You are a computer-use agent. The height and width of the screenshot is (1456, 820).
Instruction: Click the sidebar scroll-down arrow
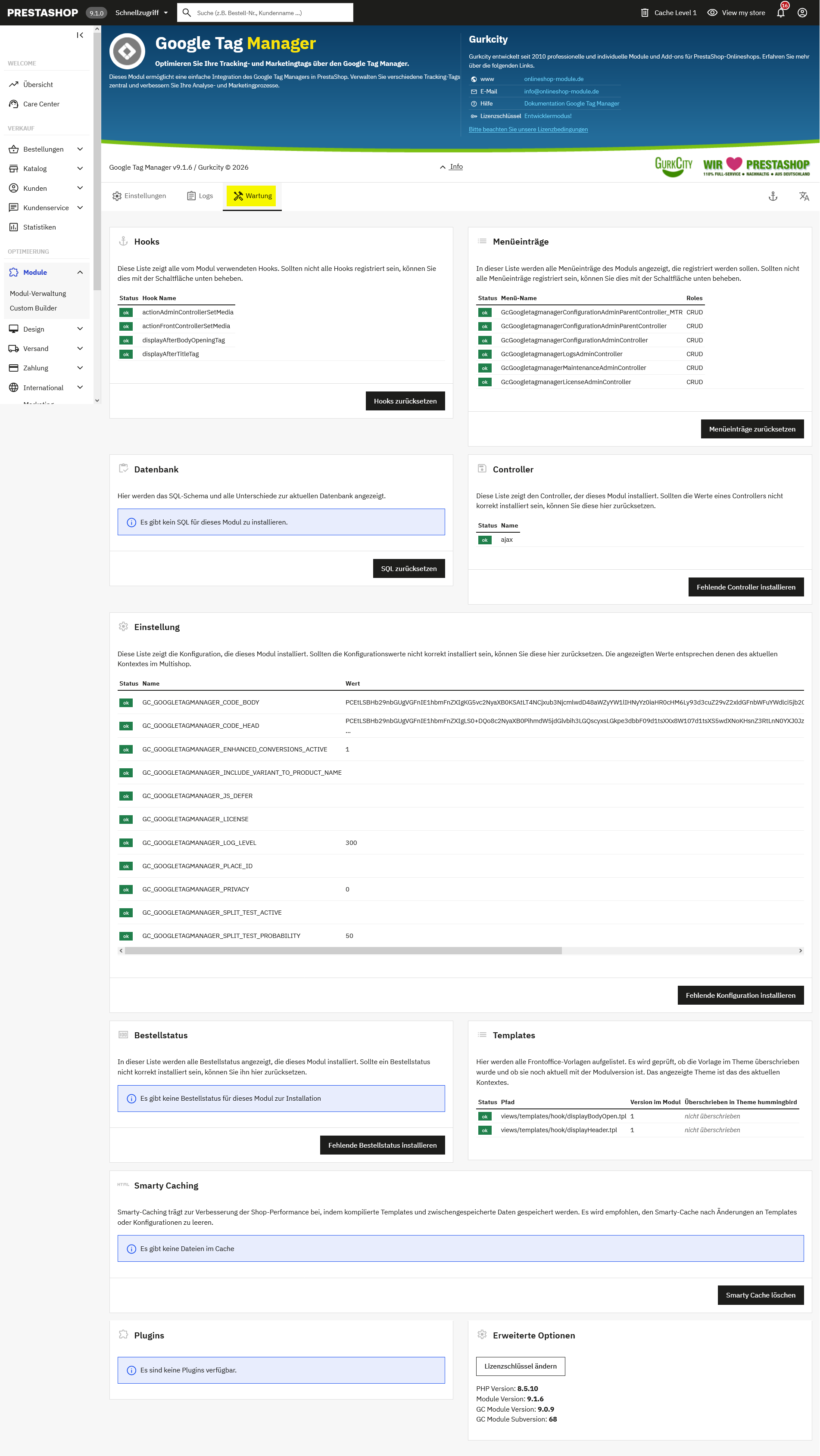click(97, 400)
